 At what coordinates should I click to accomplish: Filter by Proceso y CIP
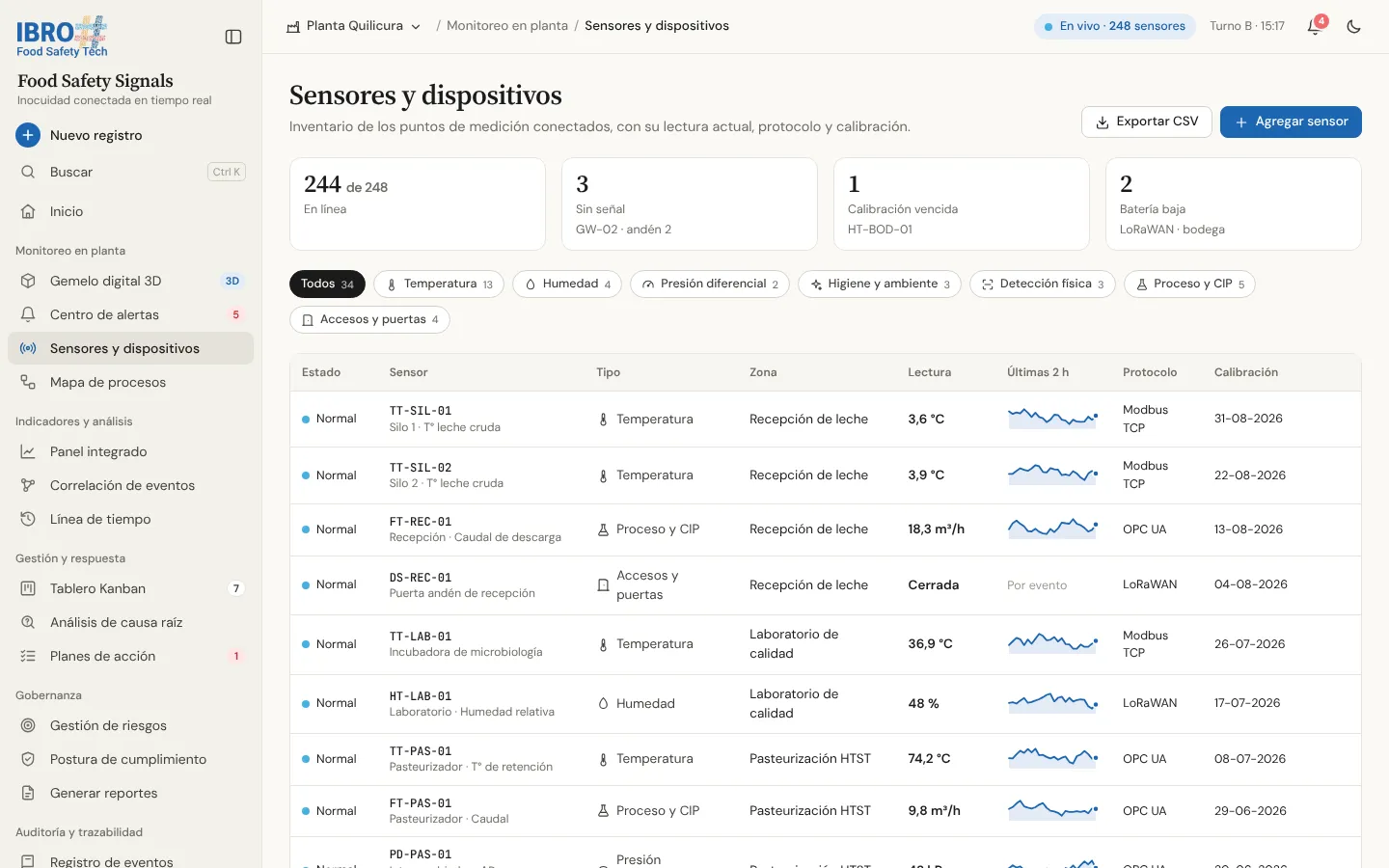1190,284
